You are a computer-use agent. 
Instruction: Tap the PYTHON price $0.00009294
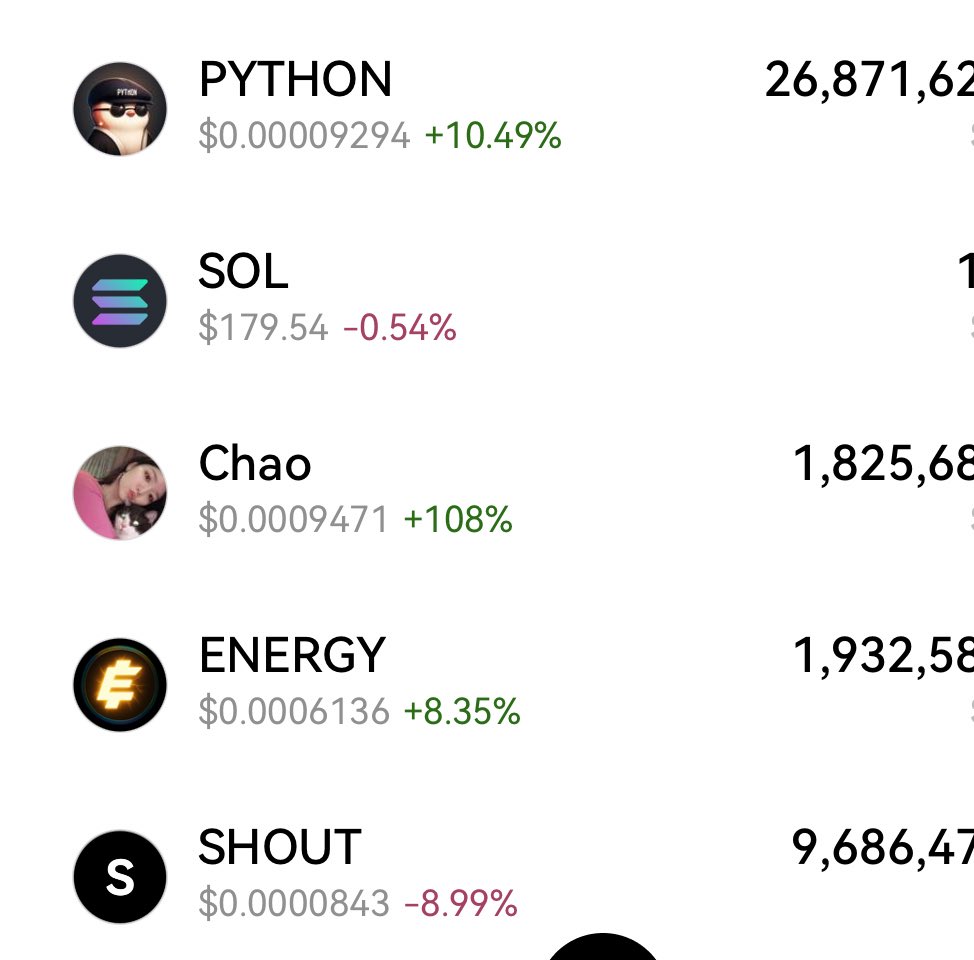click(304, 135)
